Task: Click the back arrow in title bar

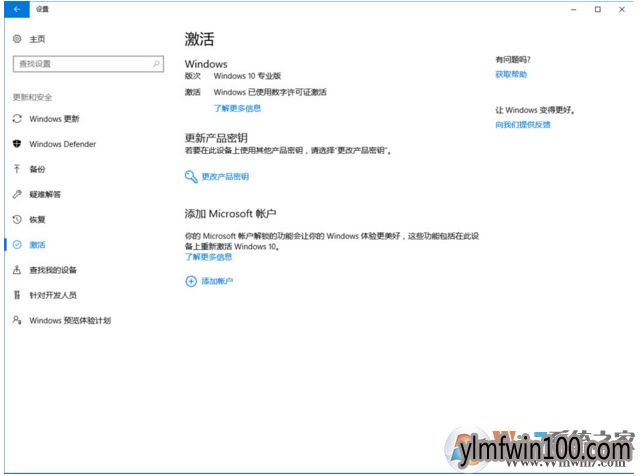Action: pyautogui.click(x=17, y=9)
